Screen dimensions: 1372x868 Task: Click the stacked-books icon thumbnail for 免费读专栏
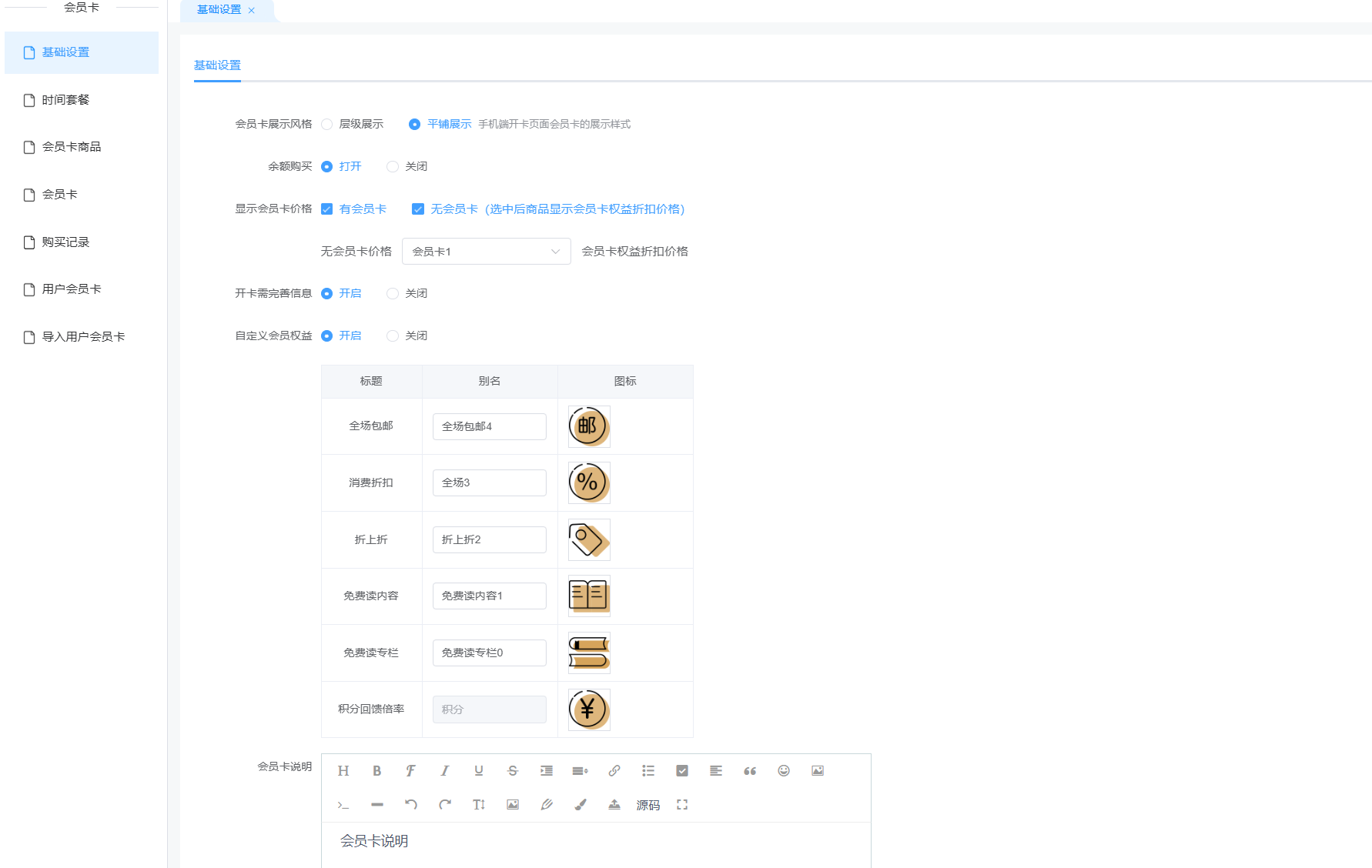pyautogui.click(x=589, y=653)
